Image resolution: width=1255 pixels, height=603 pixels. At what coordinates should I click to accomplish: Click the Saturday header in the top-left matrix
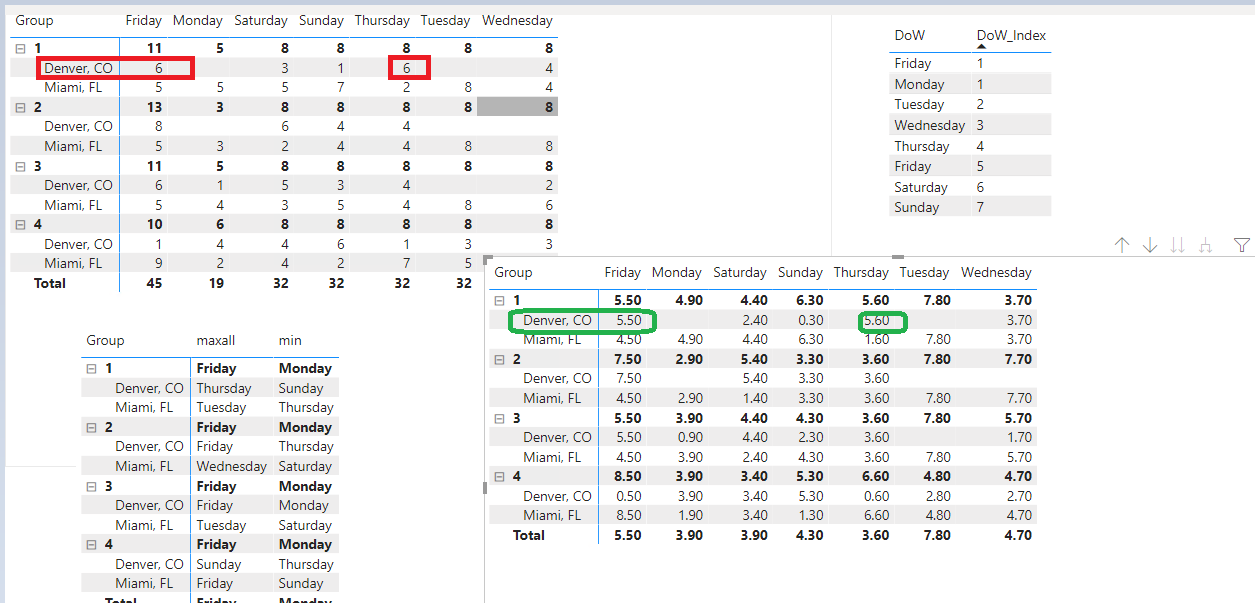(x=261, y=20)
